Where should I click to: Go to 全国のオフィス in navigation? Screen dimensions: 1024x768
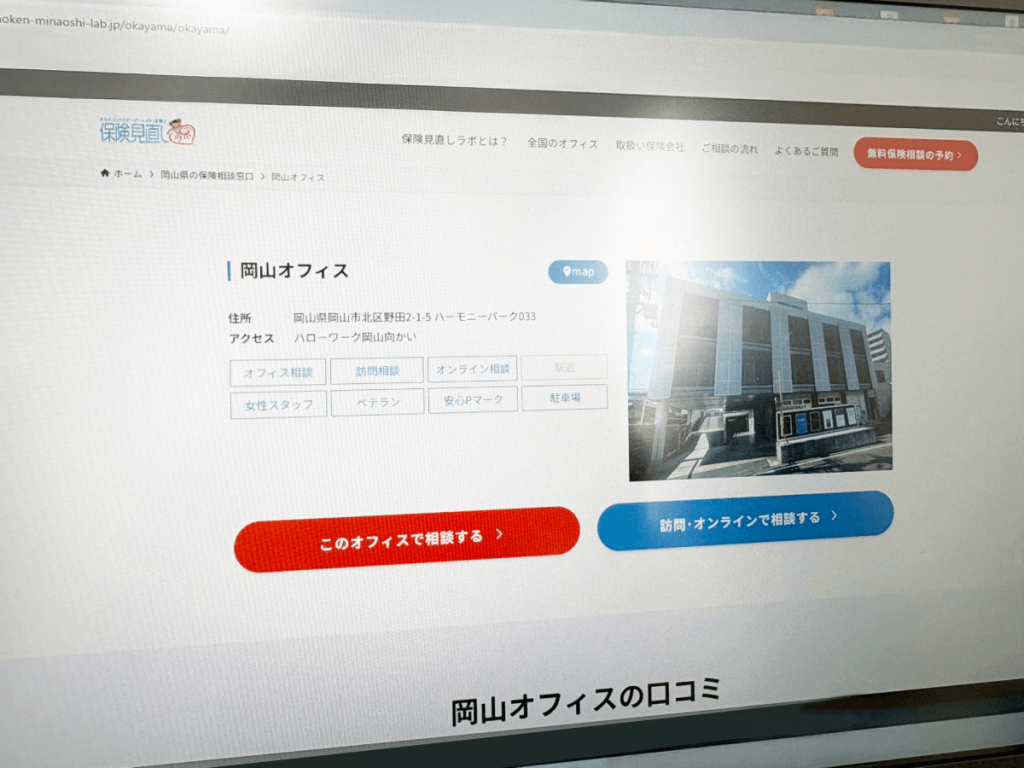pos(562,144)
